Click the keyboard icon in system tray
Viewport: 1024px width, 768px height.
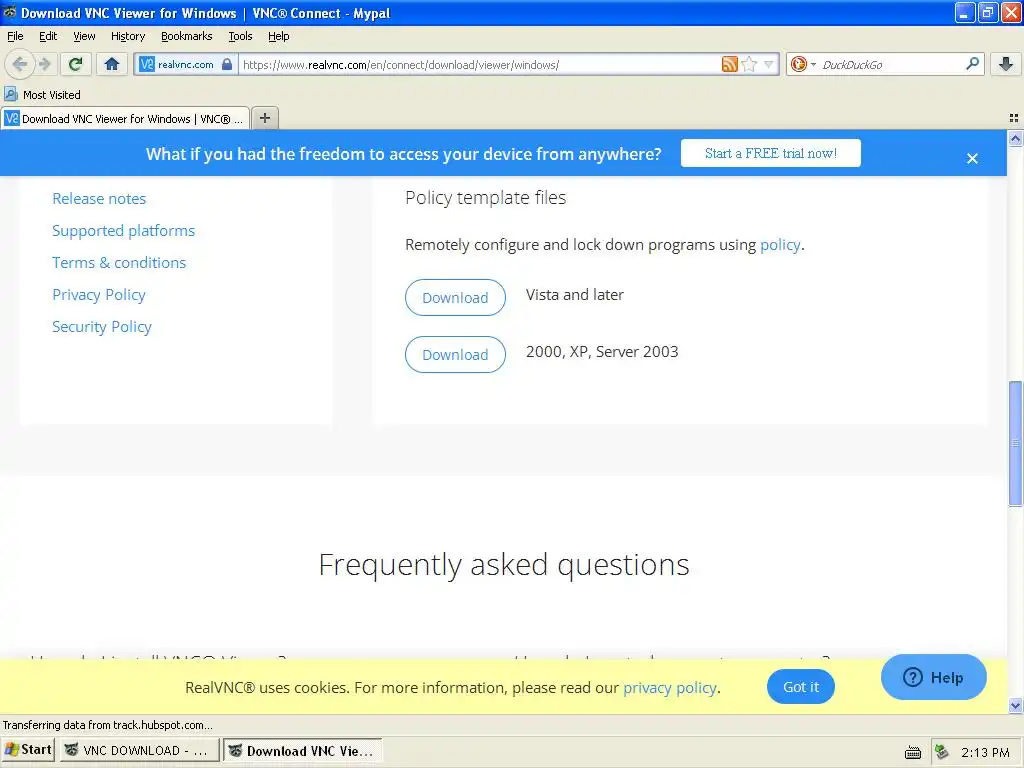pos(912,753)
